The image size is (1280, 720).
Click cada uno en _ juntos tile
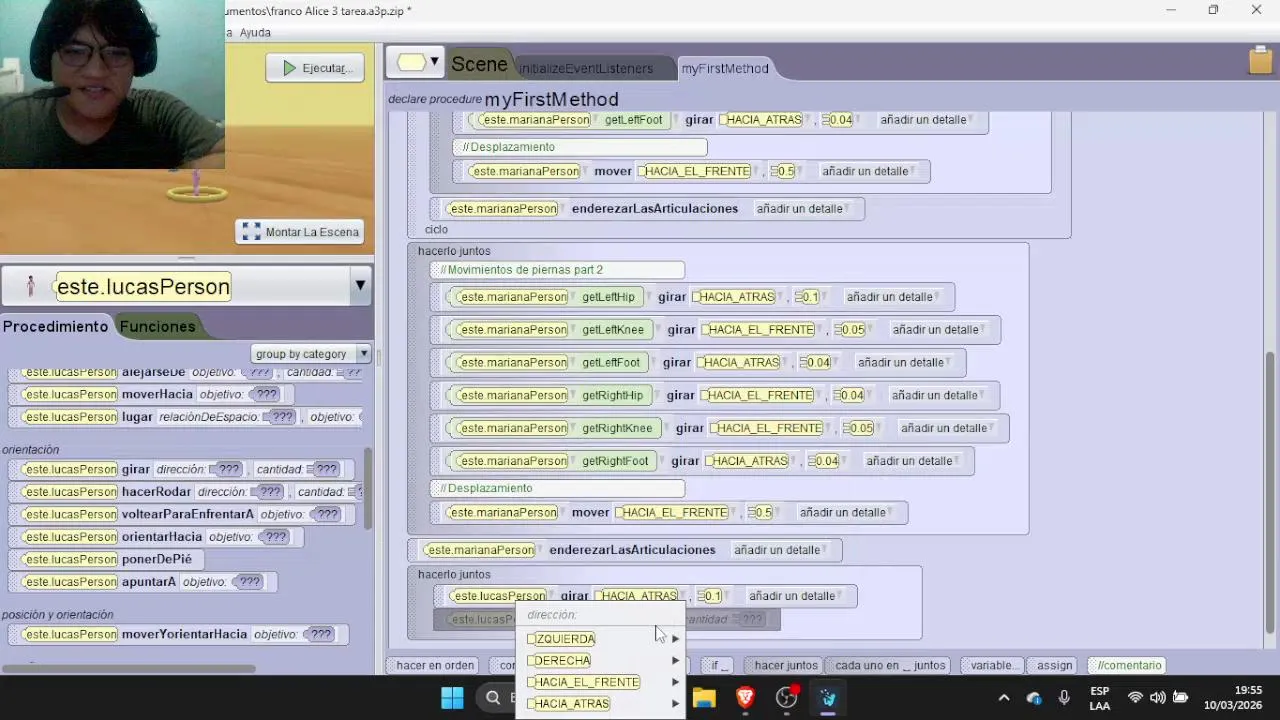890,665
